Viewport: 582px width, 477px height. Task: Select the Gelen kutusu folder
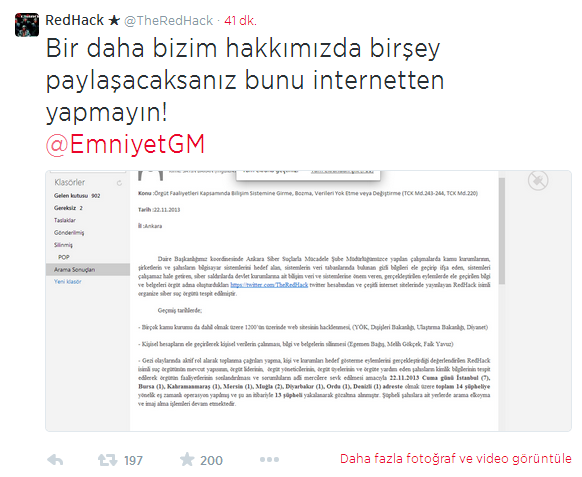[x=77, y=196]
